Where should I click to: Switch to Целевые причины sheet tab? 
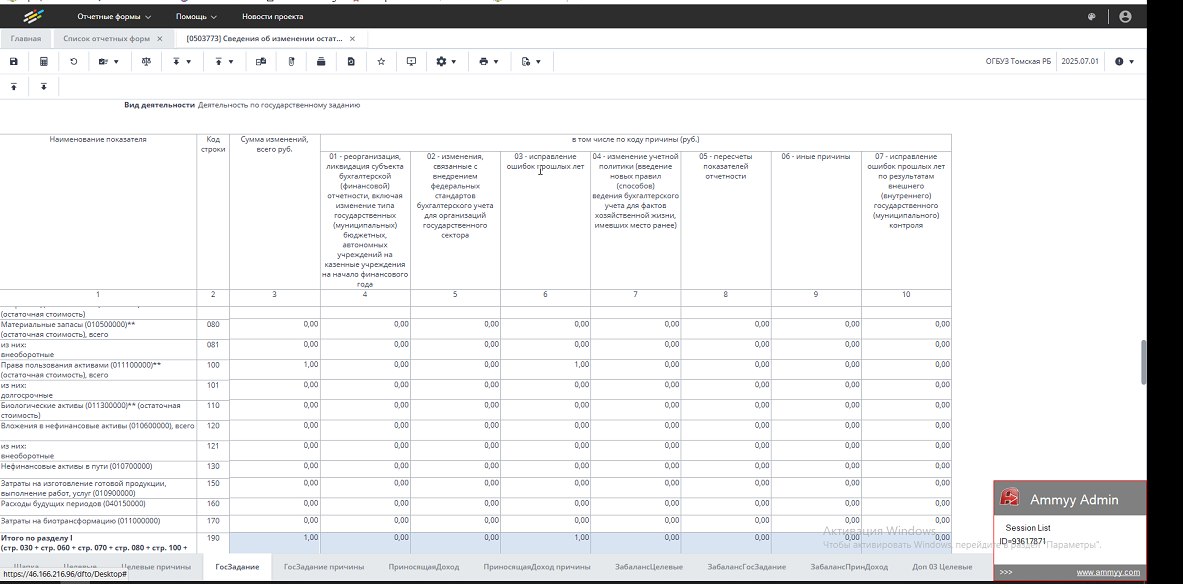coord(155,567)
